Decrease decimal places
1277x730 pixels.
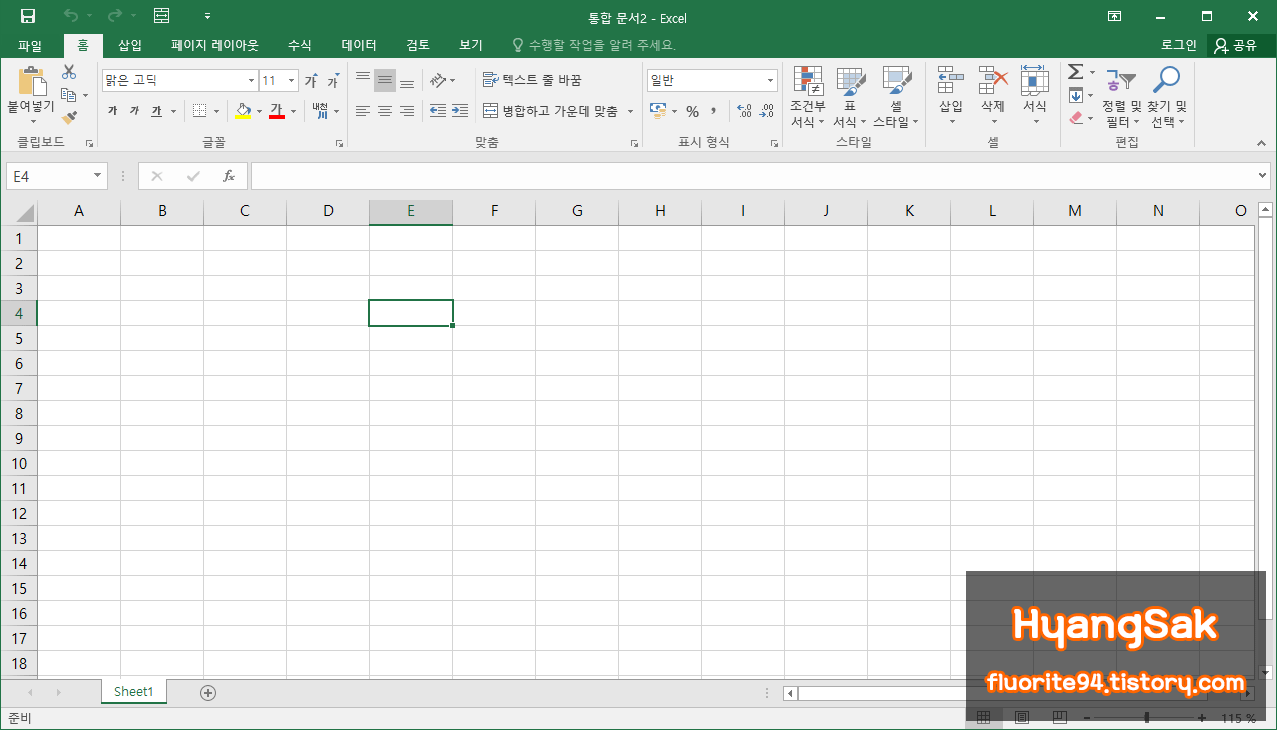(767, 111)
